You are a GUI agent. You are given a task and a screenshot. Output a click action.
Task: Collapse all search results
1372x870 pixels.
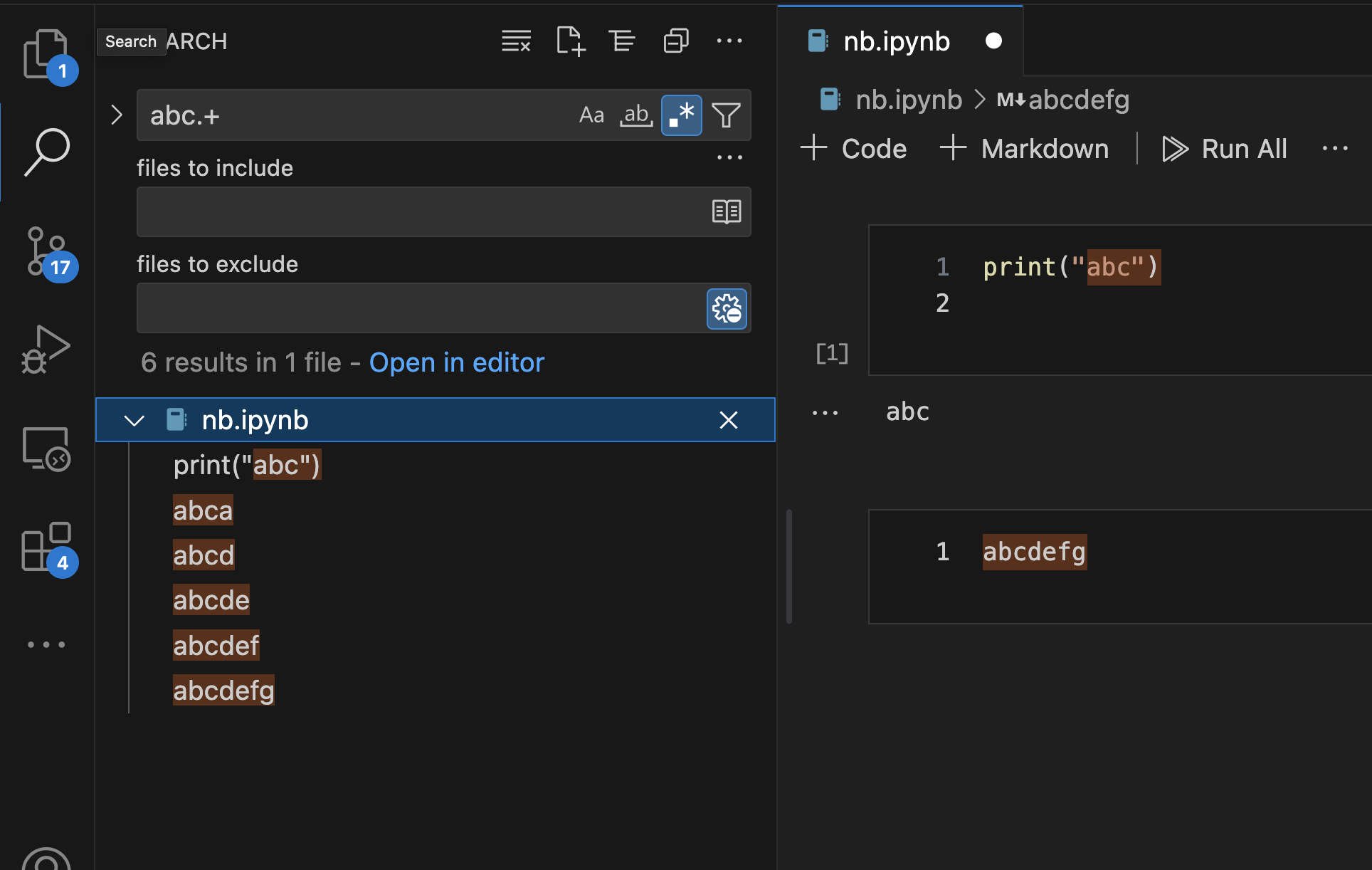click(622, 41)
